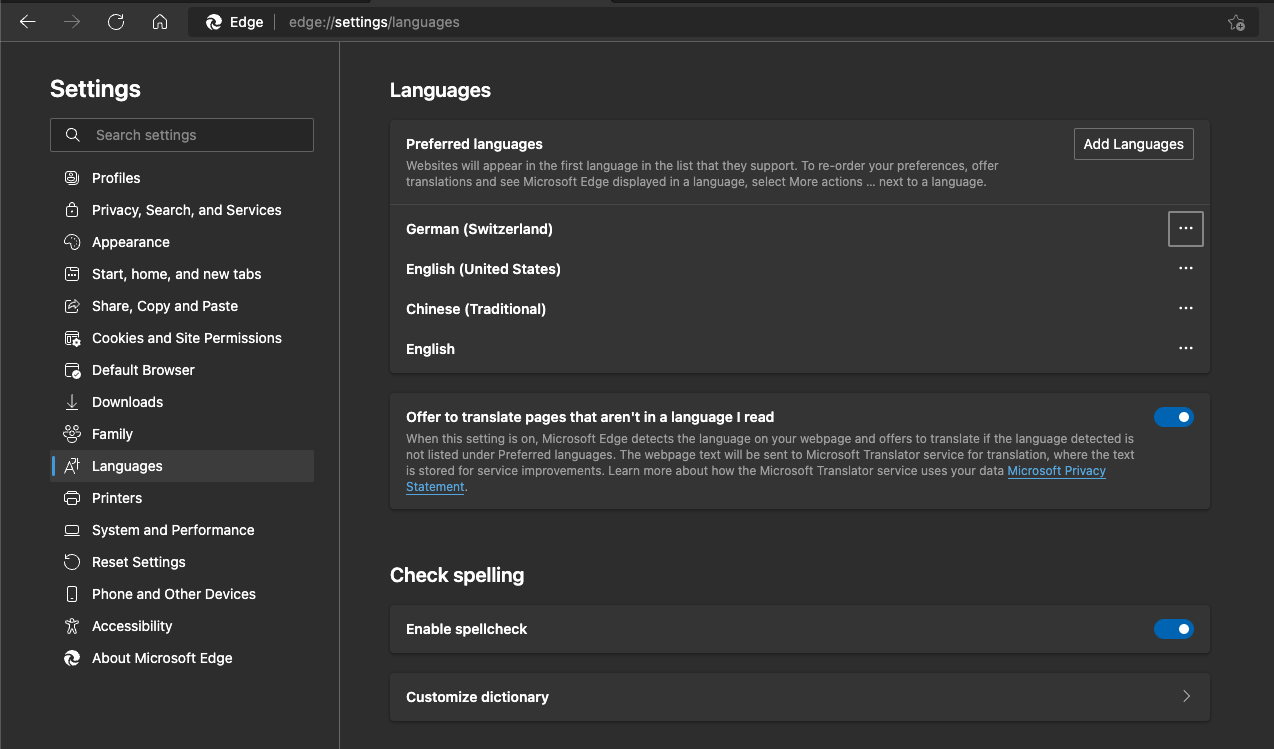Refresh the settings page

[x=115, y=21]
